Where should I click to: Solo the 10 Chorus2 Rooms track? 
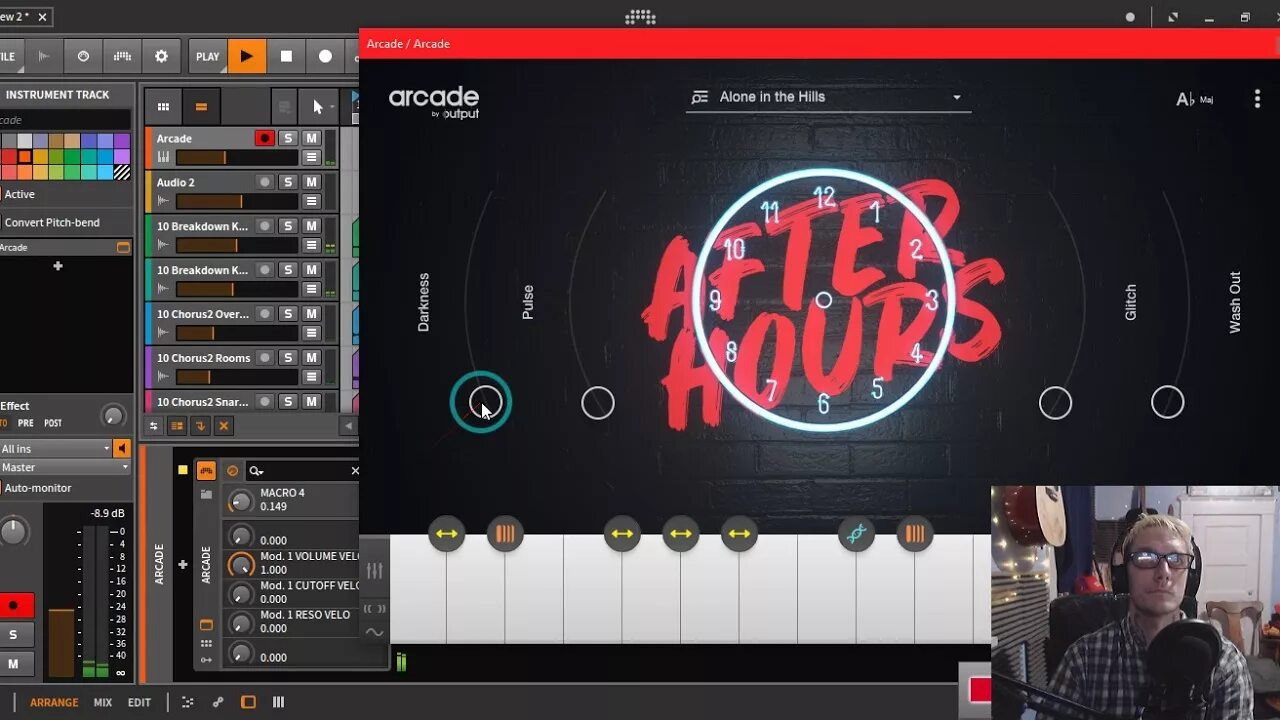(x=288, y=358)
